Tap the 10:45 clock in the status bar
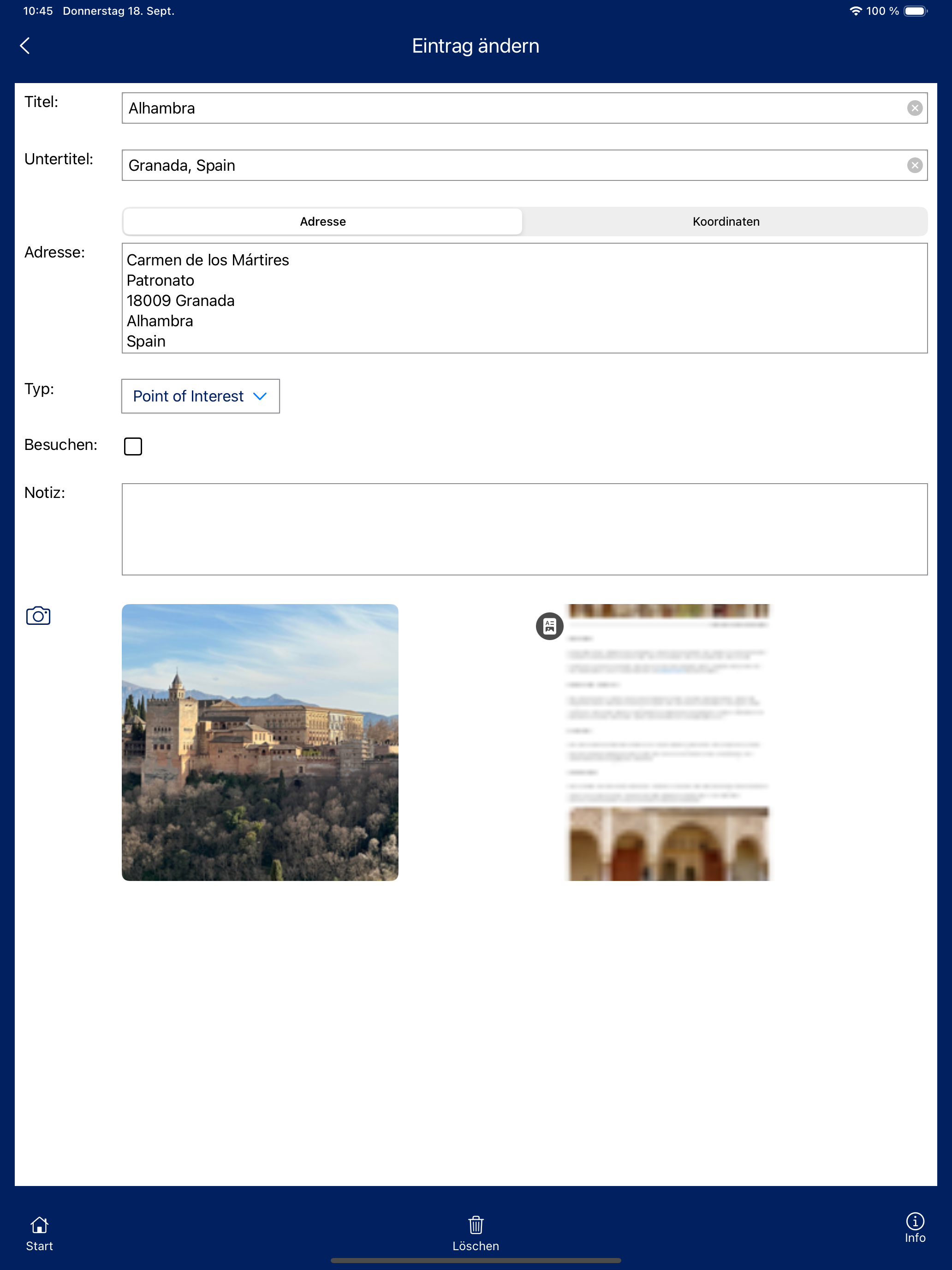The height and width of the screenshot is (1270, 952). tap(38, 11)
